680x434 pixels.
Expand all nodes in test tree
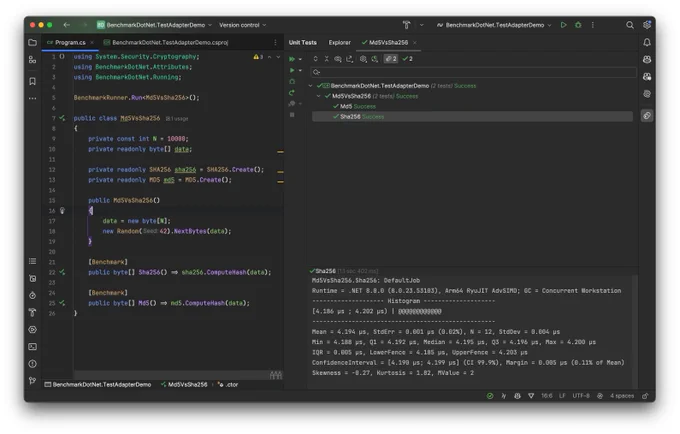tap(315, 59)
